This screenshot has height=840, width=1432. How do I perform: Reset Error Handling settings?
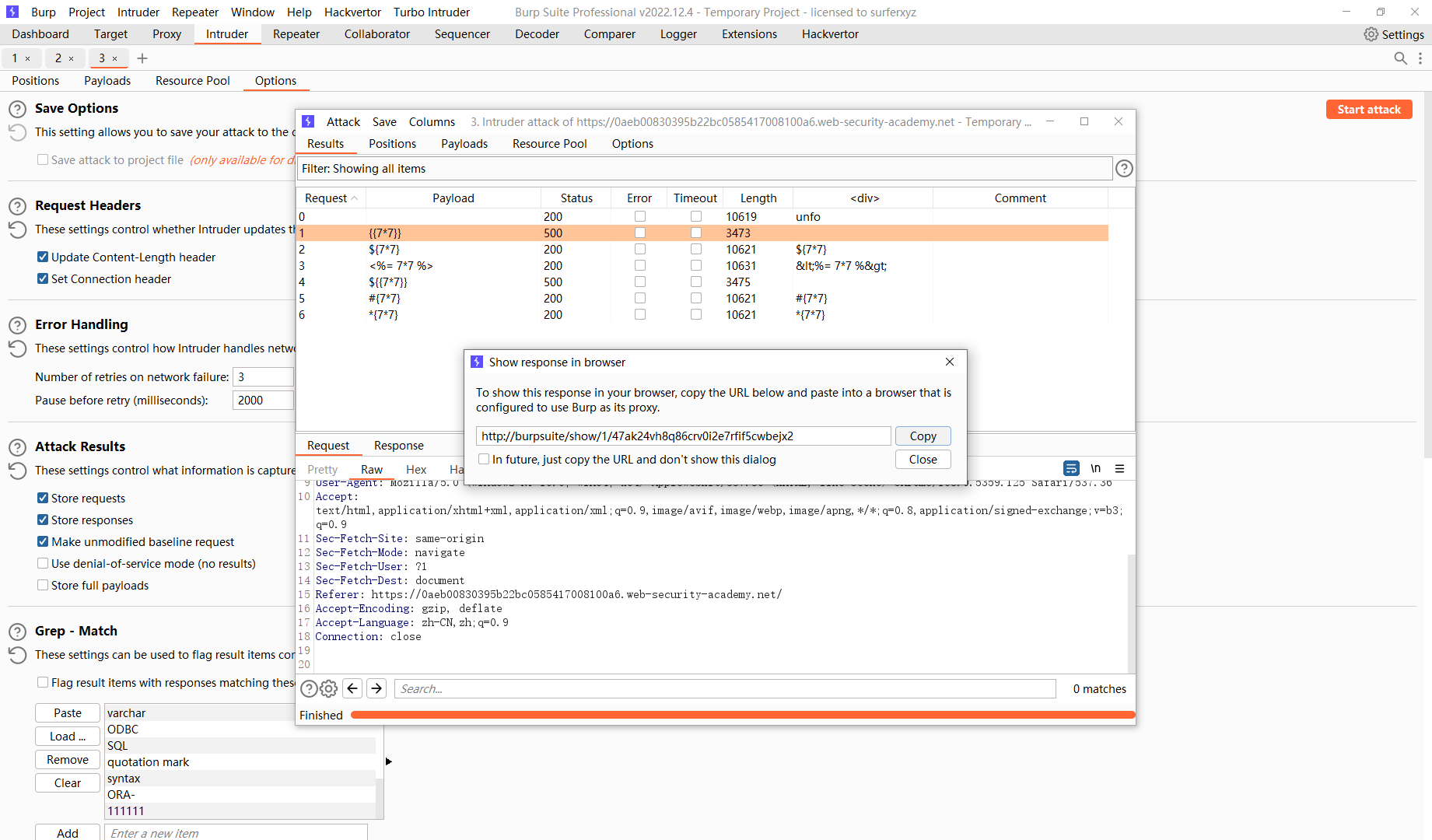(17, 349)
